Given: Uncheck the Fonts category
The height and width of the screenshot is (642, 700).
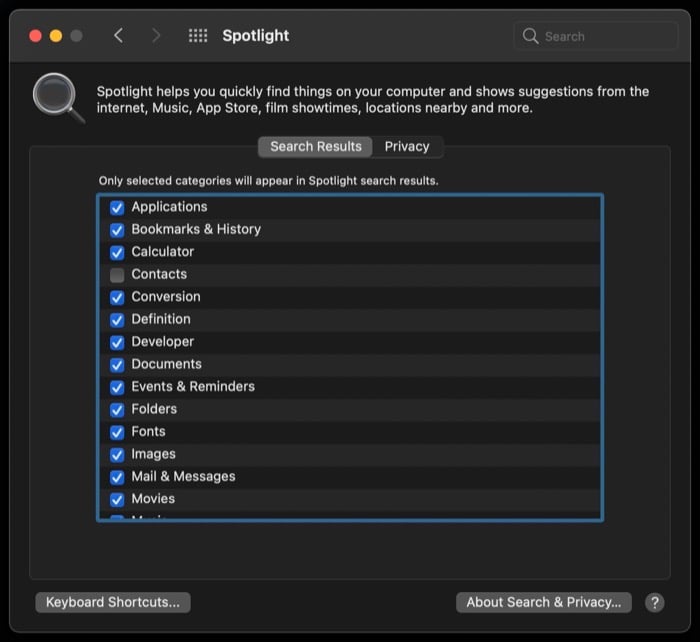Looking at the screenshot, I should tap(117, 432).
